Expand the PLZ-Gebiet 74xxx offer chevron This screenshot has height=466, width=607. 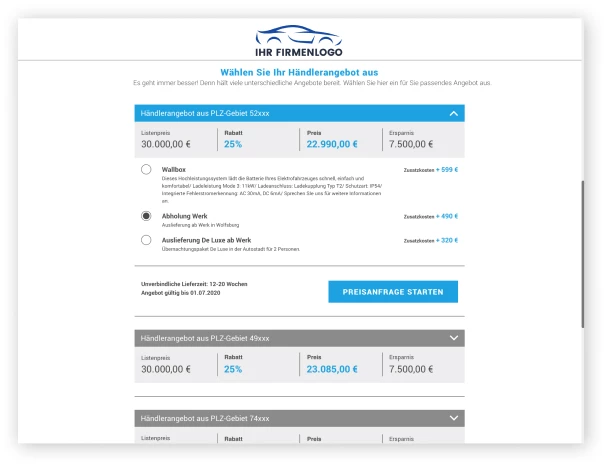(x=454, y=418)
